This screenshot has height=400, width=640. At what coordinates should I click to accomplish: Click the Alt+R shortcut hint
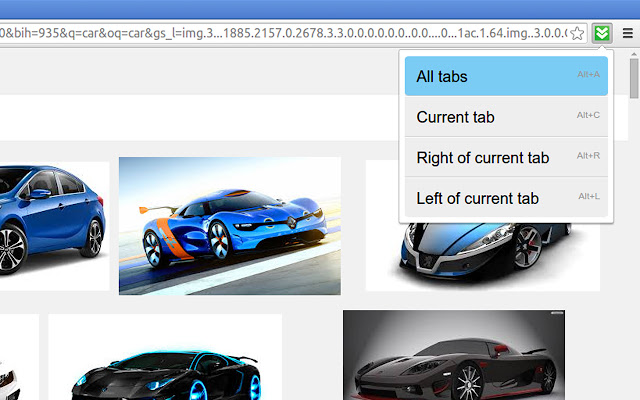coord(588,156)
